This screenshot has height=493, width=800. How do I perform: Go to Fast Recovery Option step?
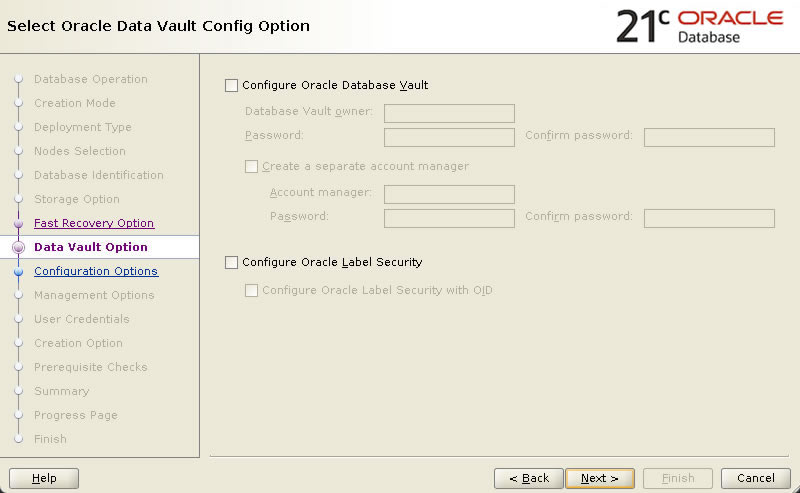(94, 223)
